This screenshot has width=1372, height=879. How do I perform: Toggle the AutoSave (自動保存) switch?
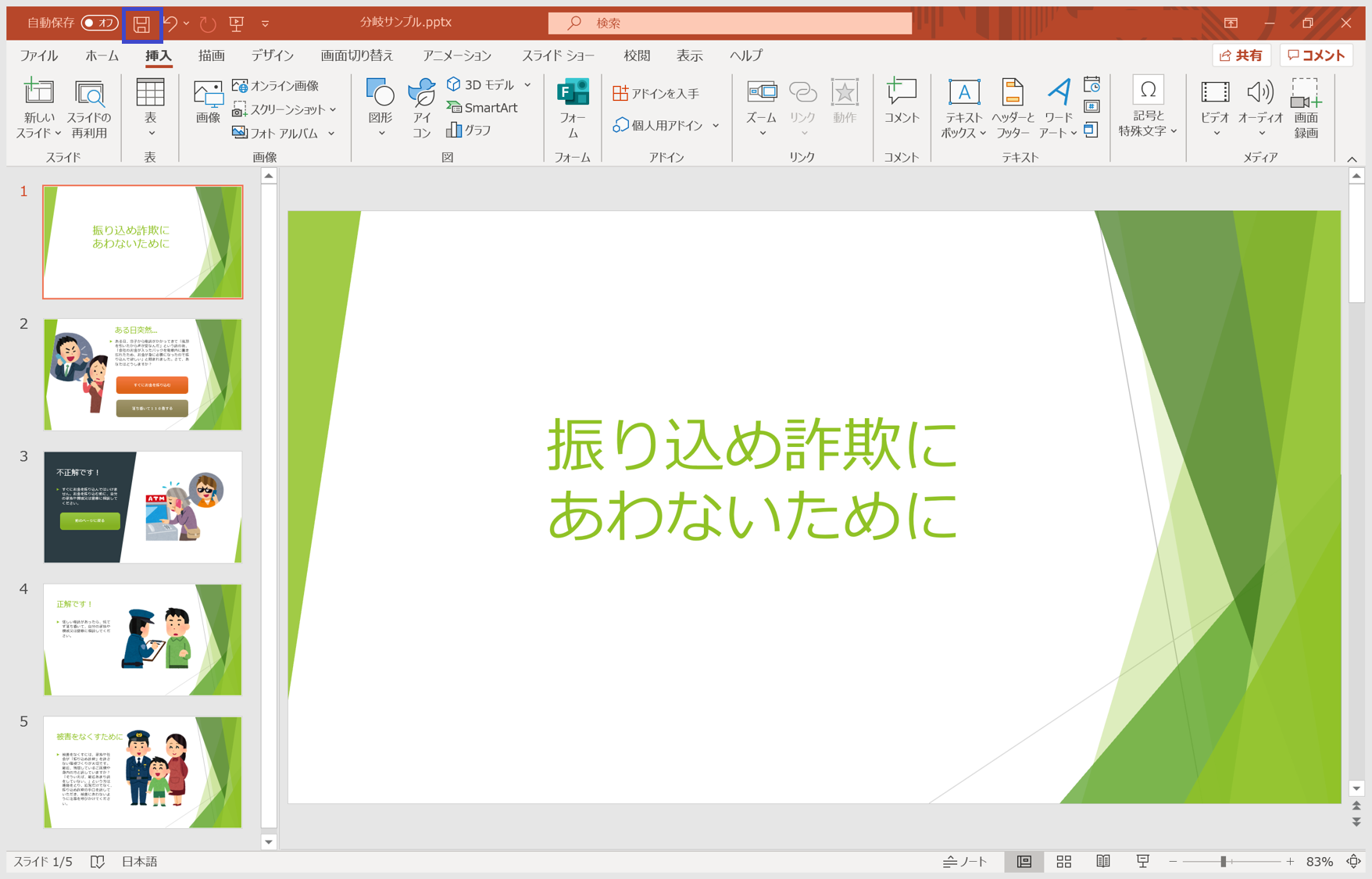coord(98,23)
